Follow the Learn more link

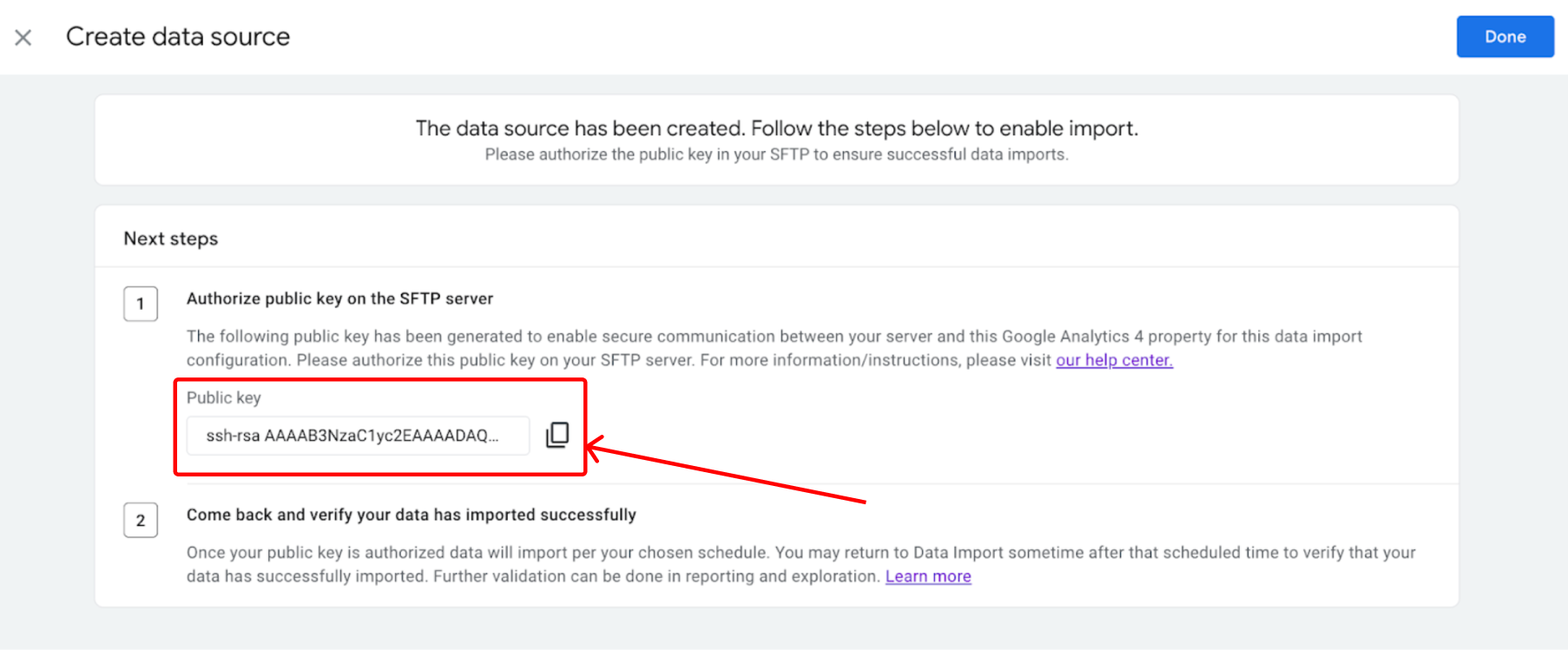point(928,576)
